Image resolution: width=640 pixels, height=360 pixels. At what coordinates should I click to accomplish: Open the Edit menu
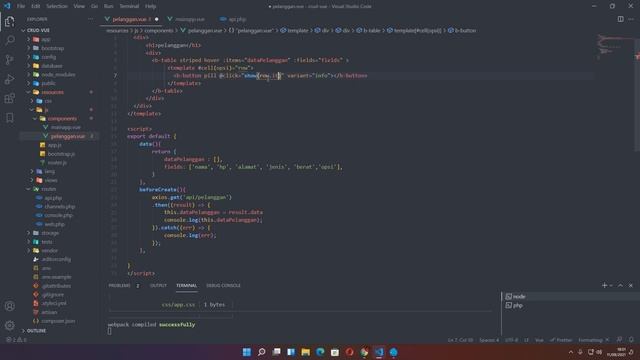(36, 6)
